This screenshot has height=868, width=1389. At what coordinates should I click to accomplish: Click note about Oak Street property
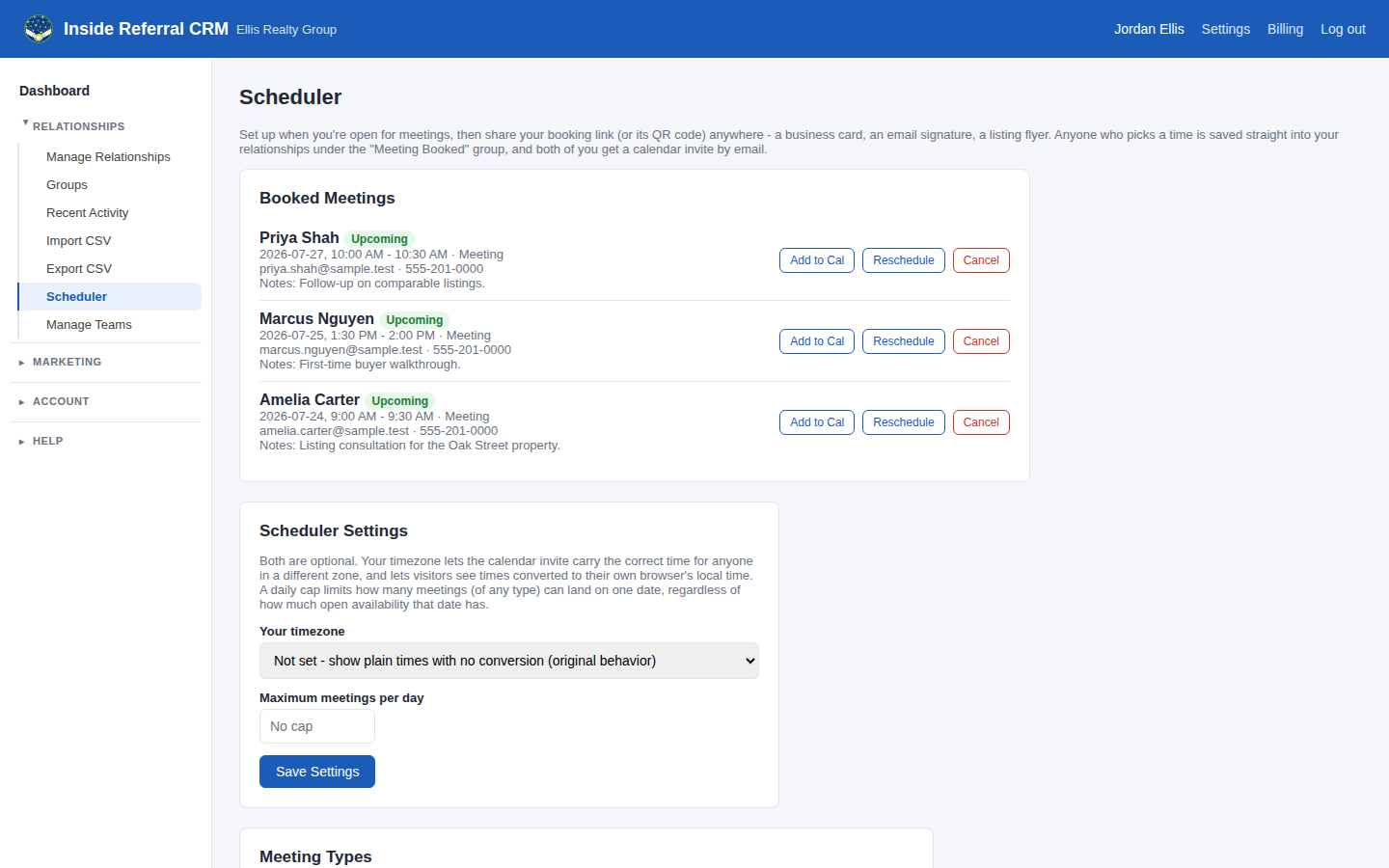pos(410,446)
